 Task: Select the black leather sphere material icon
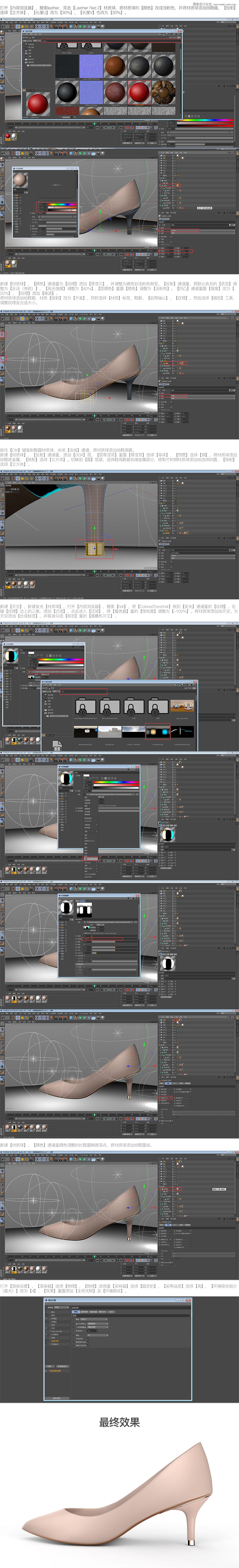pyautogui.click(x=67, y=92)
